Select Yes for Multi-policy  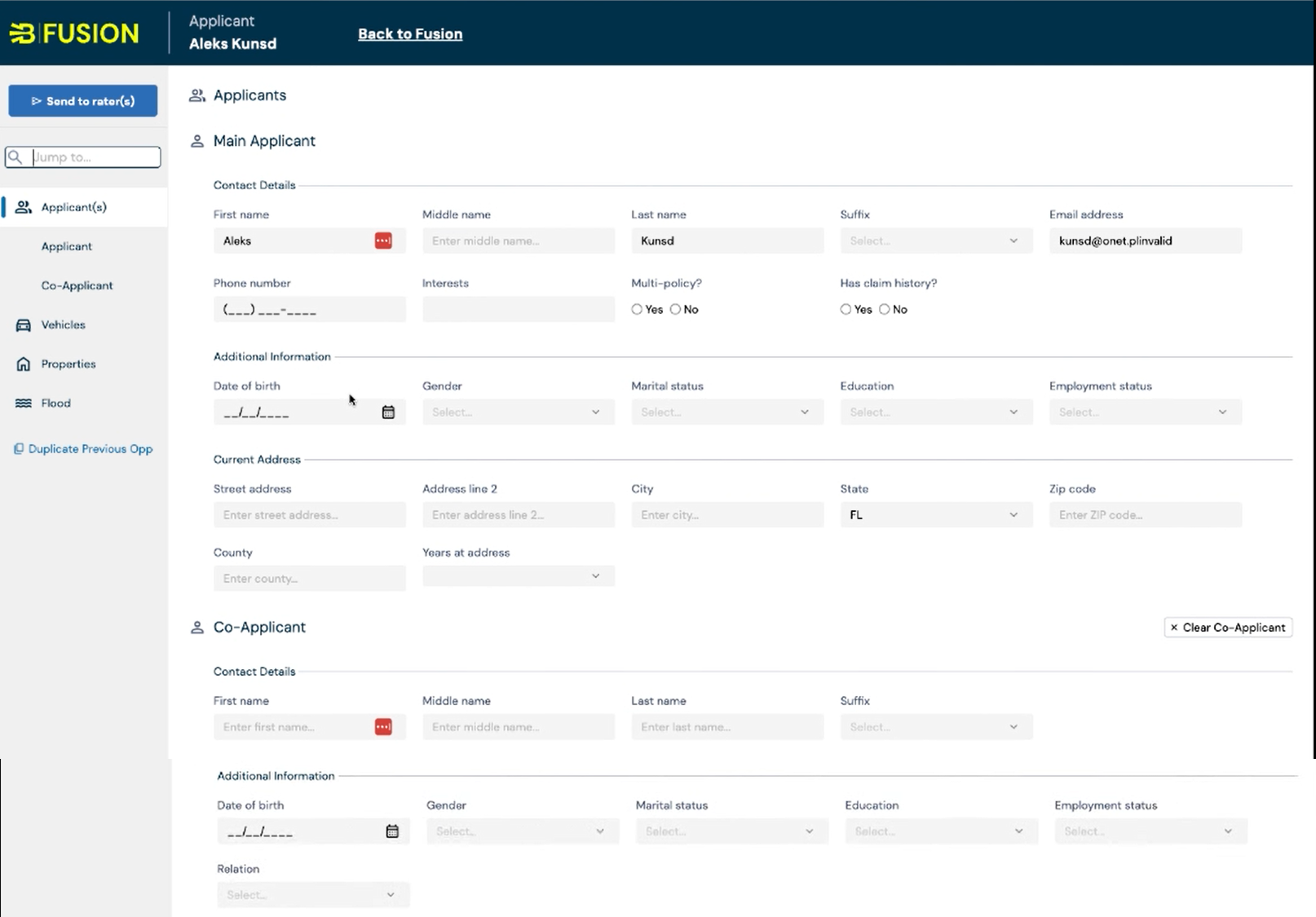click(x=637, y=310)
